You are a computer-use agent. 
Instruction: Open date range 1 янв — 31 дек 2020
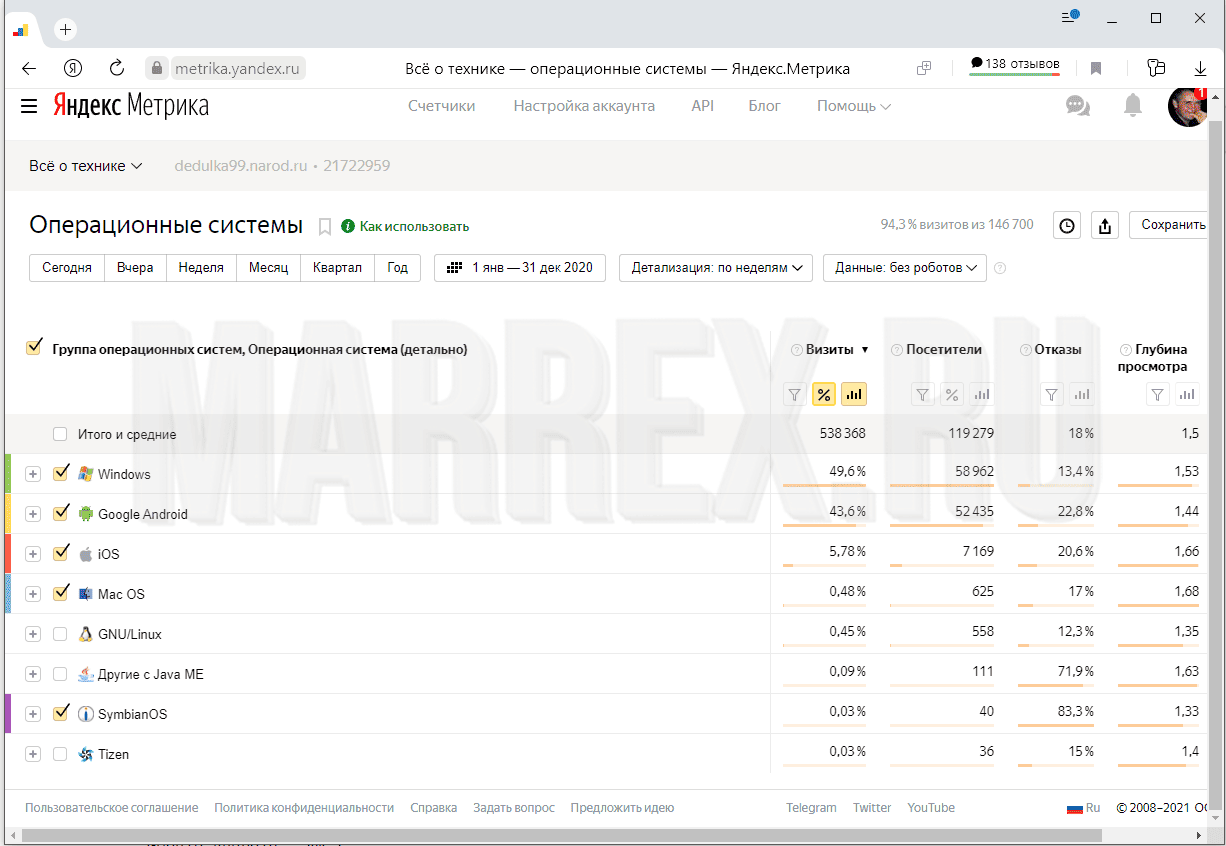520,268
